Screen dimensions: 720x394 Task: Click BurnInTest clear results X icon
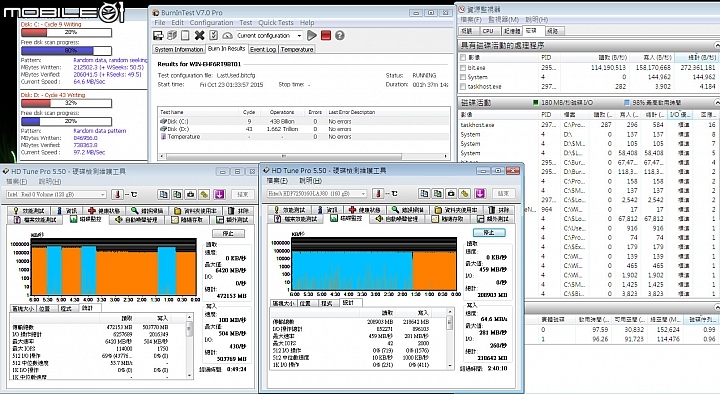point(199,35)
